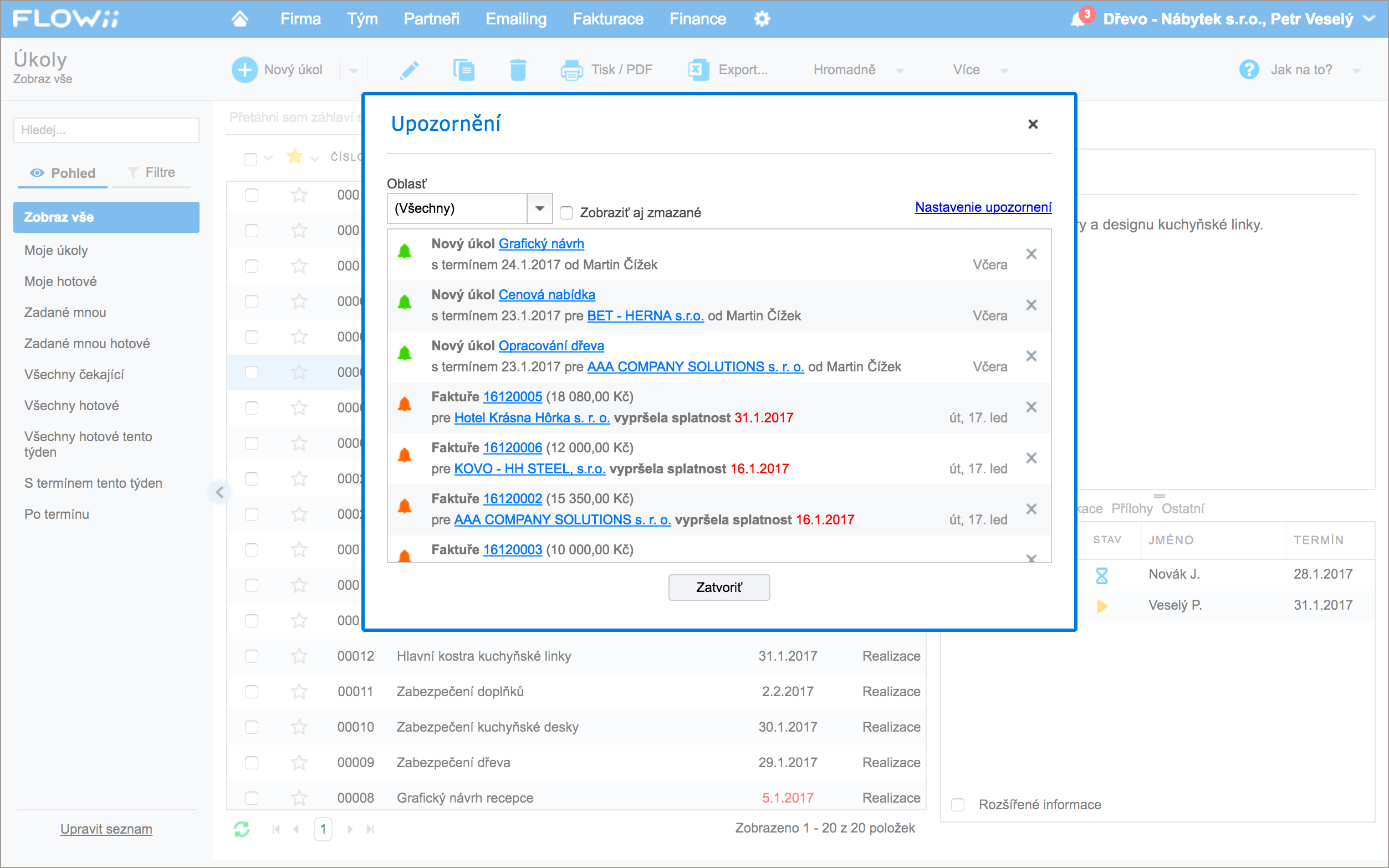The image size is (1389, 868).
Task: Collapse the left sidebar arrow
Action: click(219, 492)
